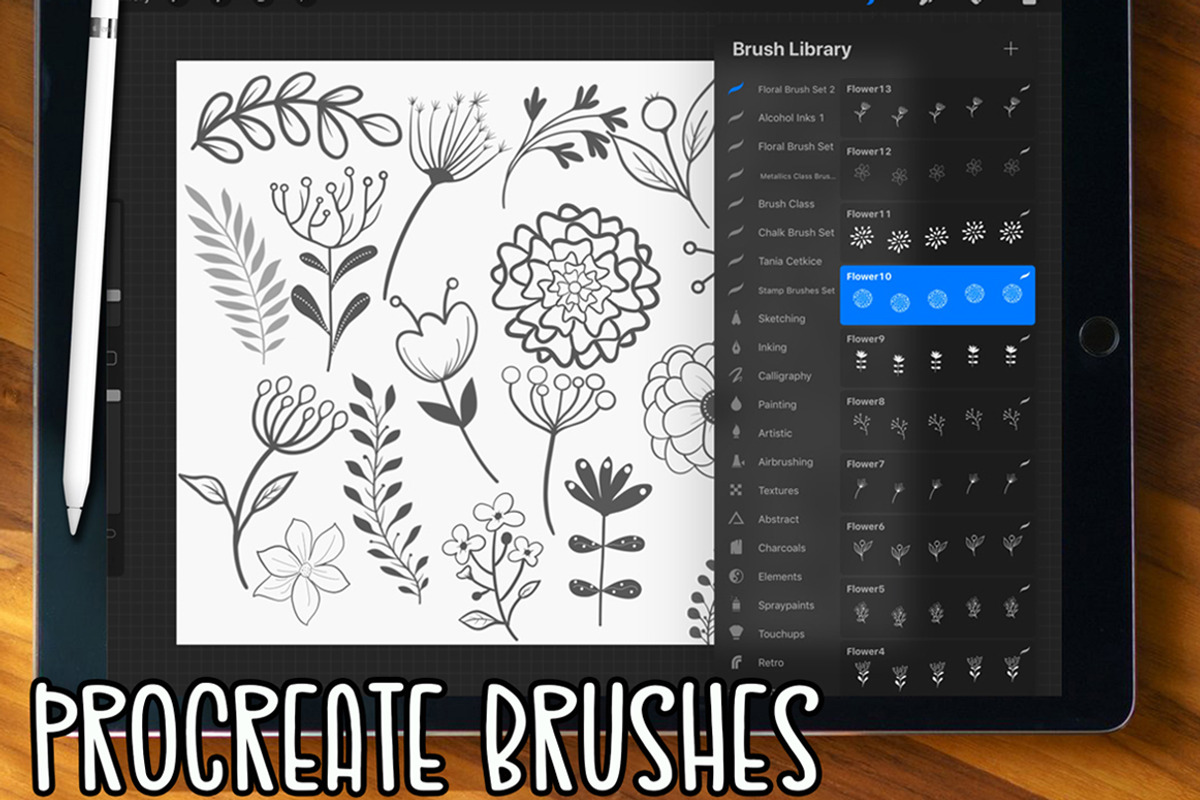Image resolution: width=1200 pixels, height=800 pixels.
Task: Choose the Flower8 sprig brush
Action: tap(937, 420)
